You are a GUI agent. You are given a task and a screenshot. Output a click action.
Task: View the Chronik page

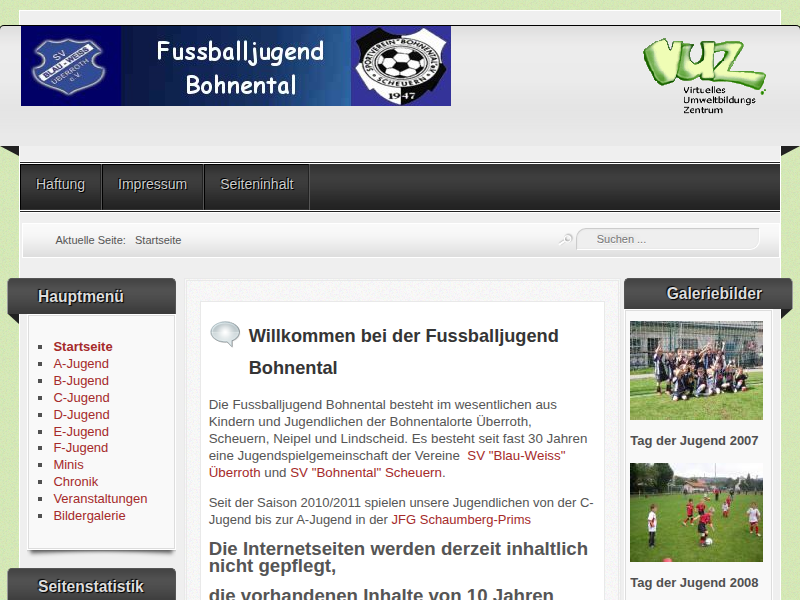(x=75, y=482)
